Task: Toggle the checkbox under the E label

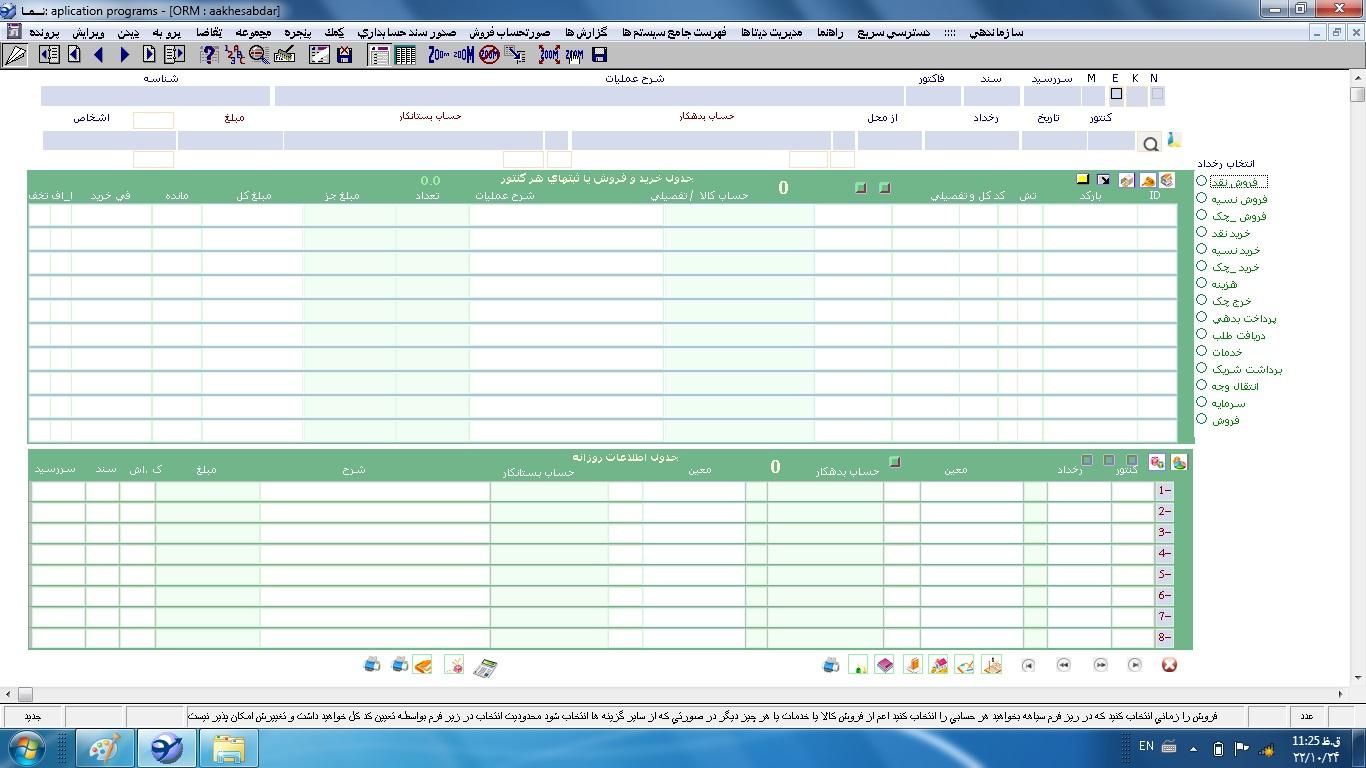Action: click(1116, 94)
